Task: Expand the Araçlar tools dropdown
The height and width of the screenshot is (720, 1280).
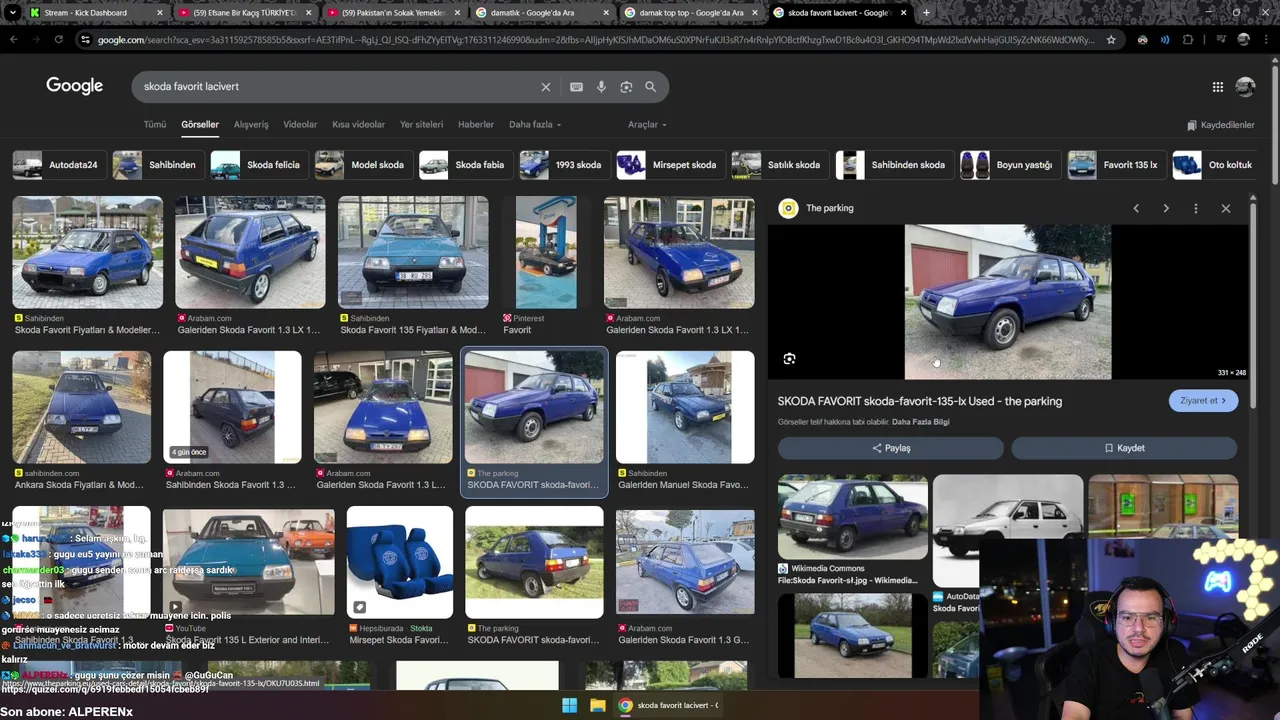Action: pyautogui.click(x=647, y=125)
